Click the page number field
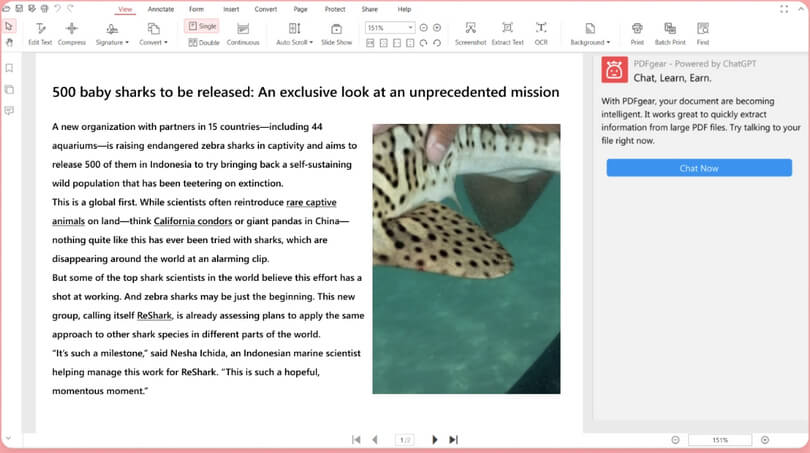This screenshot has width=810, height=453. tap(404, 440)
